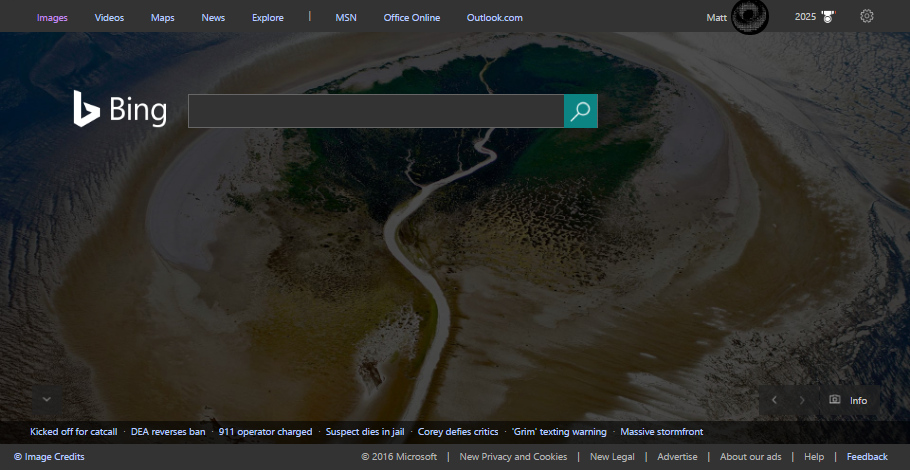Click © 2016 Microsoft text
This screenshot has height=470, width=910.
point(399,457)
